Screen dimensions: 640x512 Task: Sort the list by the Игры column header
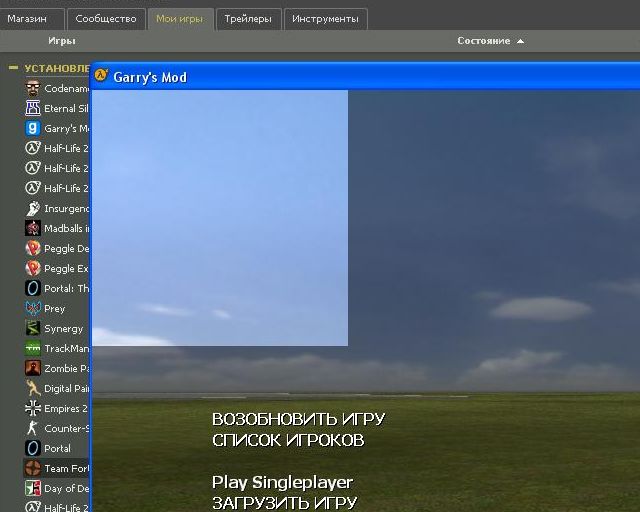click(61, 41)
